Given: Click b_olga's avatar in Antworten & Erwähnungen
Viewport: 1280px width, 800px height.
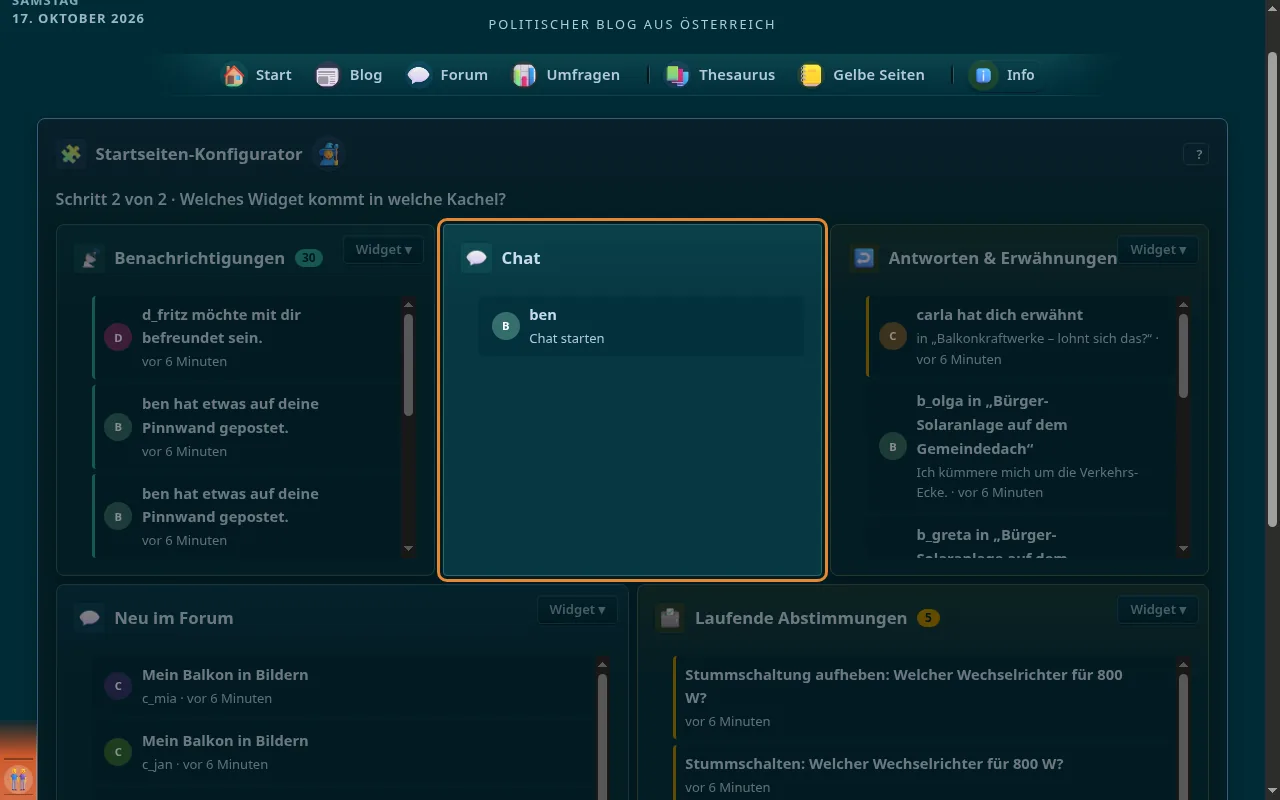Looking at the screenshot, I should pos(893,446).
